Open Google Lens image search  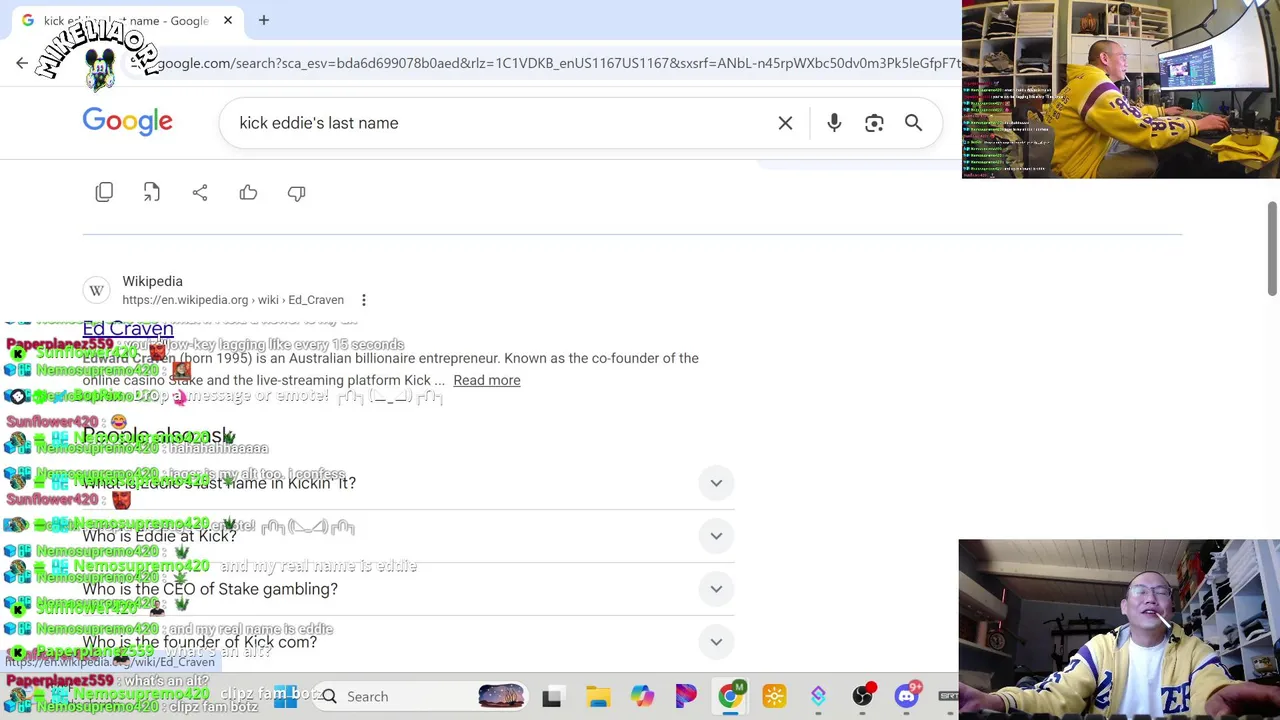point(874,123)
